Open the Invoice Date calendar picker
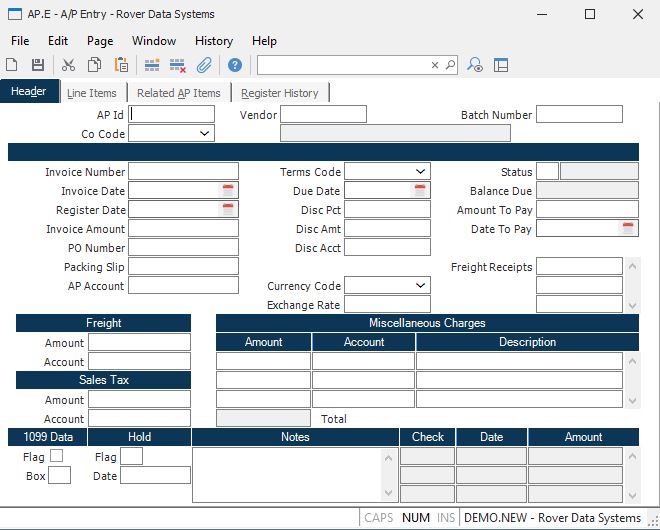Image resolution: width=660 pixels, height=530 pixels. tap(228, 191)
